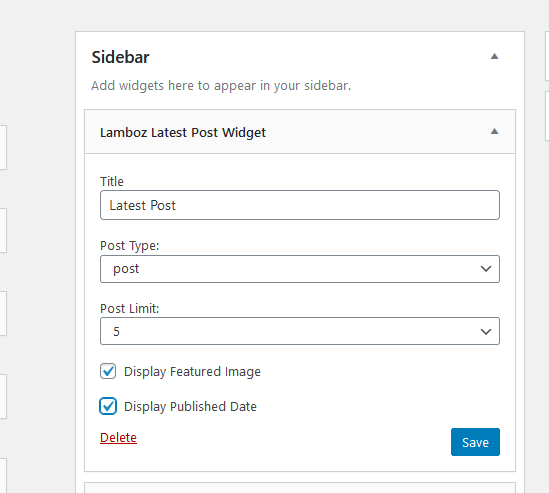Click the Title field label

click(x=112, y=181)
